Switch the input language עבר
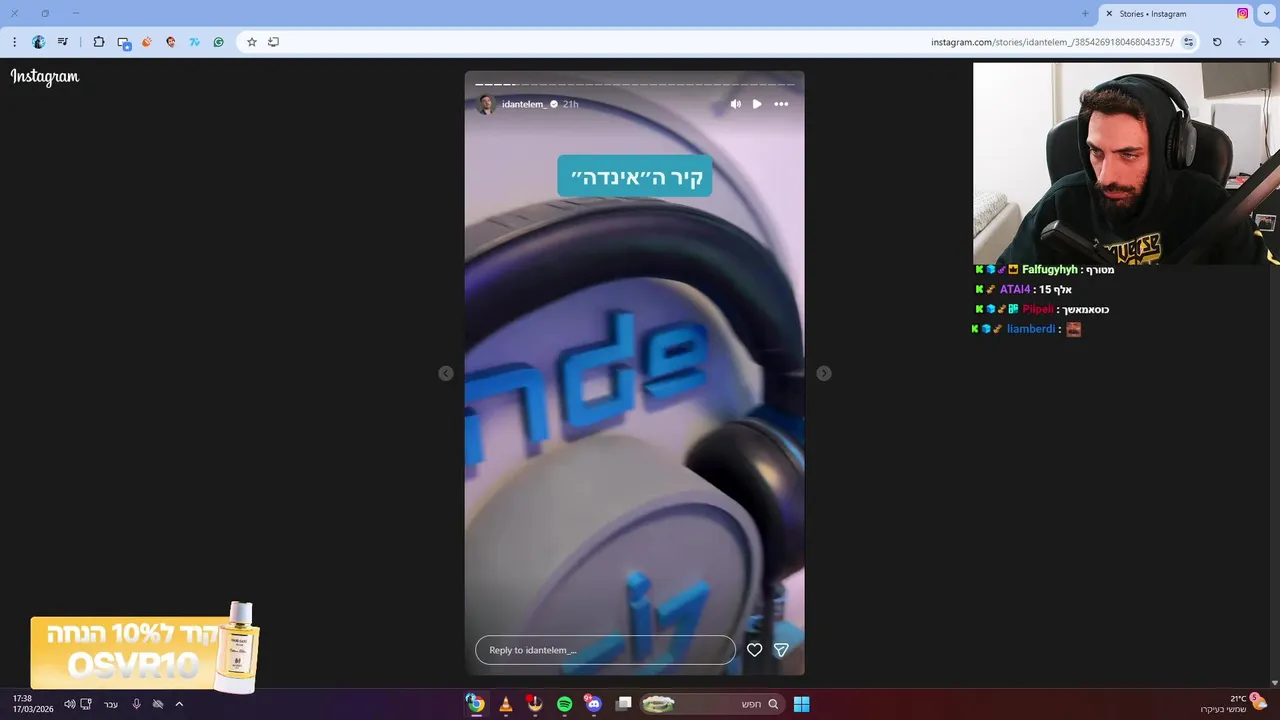This screenshot has height=720, width=1280. click(x=111, y=704)
